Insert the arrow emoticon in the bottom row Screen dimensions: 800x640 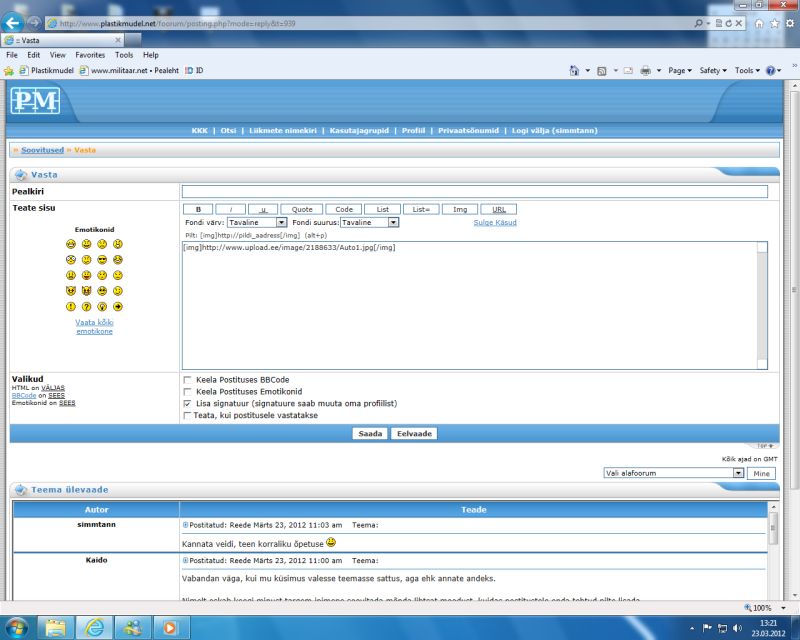pos(118,306)
